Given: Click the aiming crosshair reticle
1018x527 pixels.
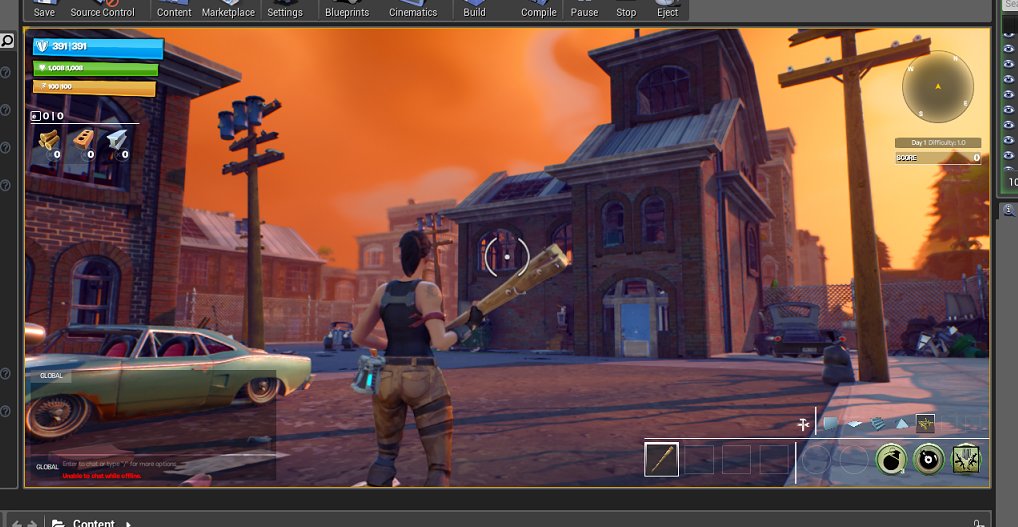Looking at the screenshot, I should coord(506,256).
